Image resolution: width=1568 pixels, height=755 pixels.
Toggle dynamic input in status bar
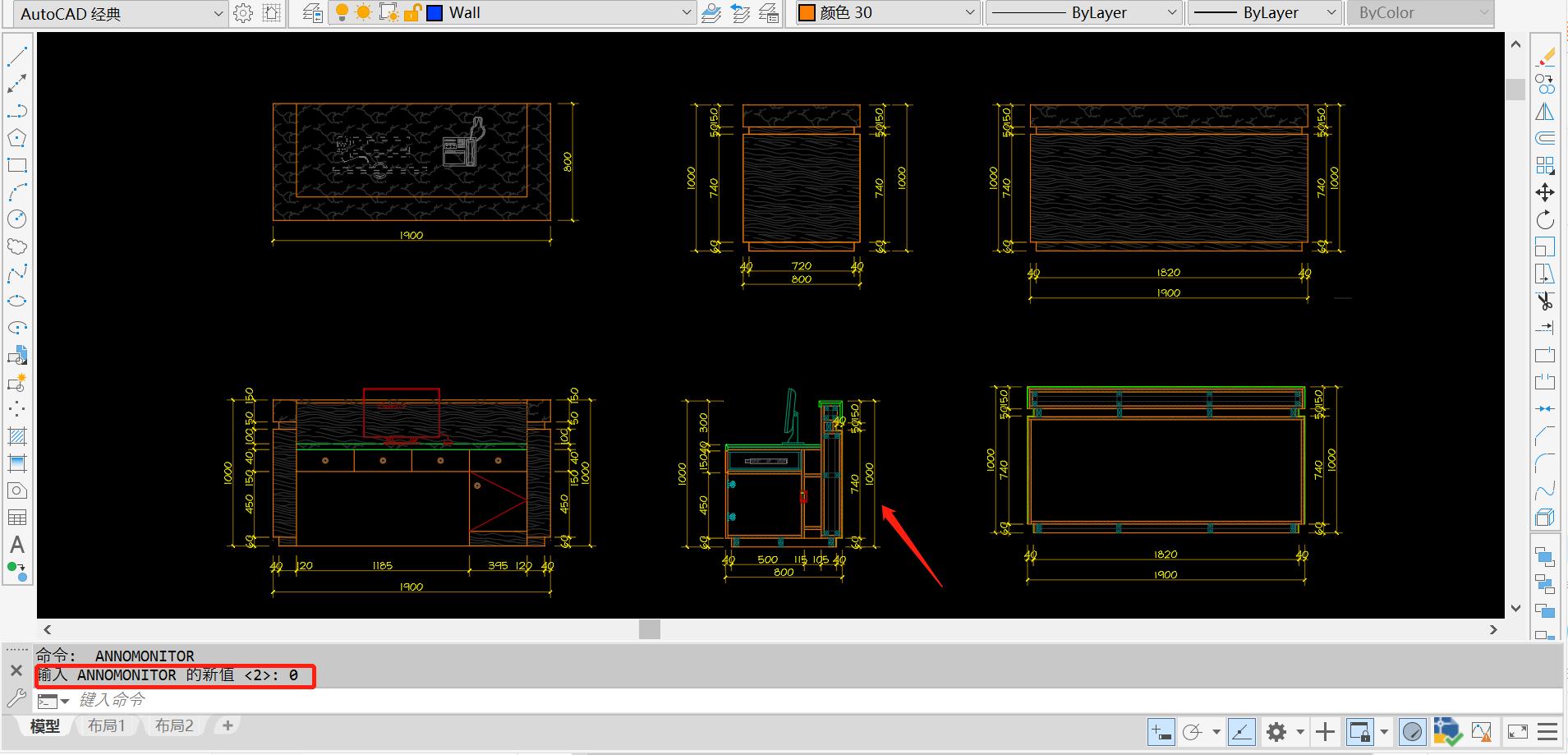pos(1161,731)
